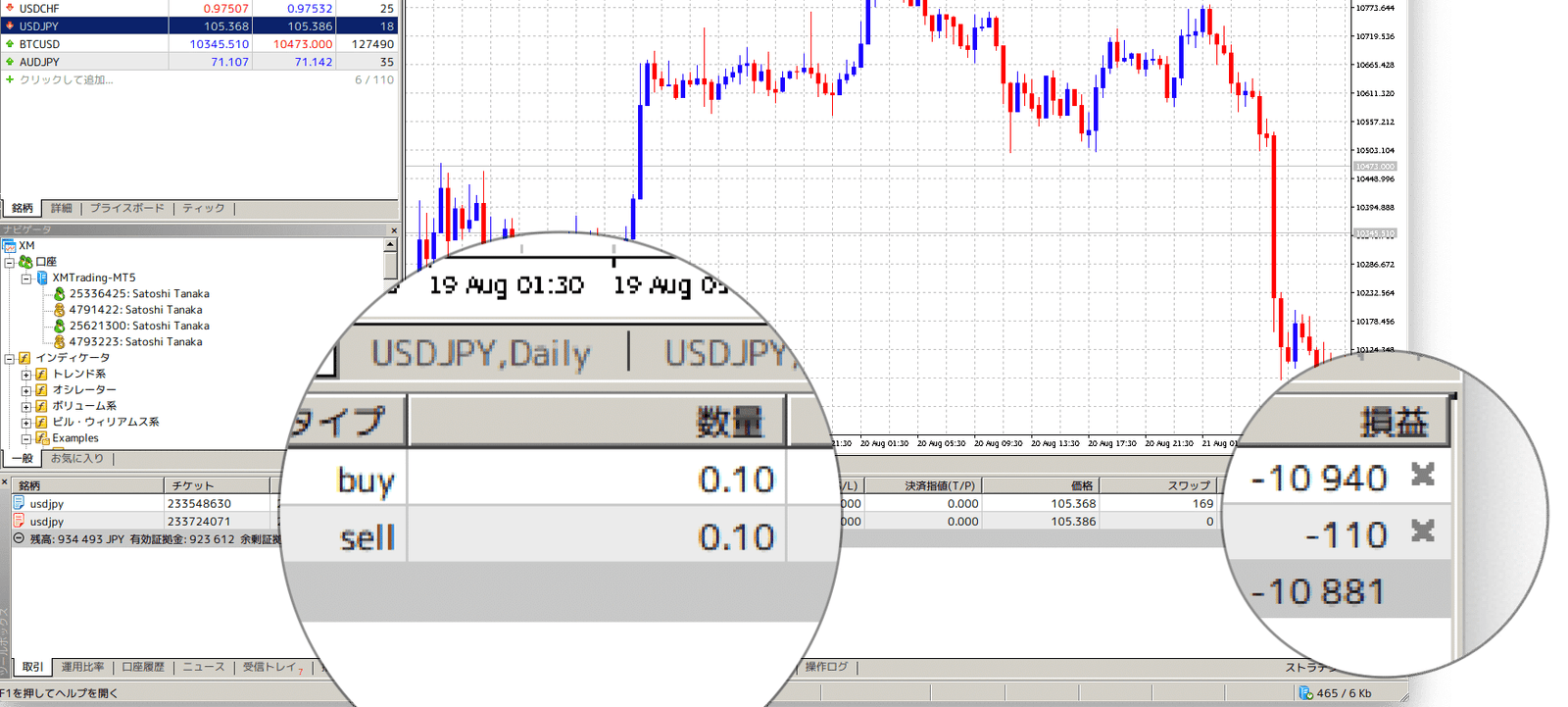The height and width of the screenshot is (707, 1568).
Task: Expand the オシレーター indicator folder
Action: [26, 390]
